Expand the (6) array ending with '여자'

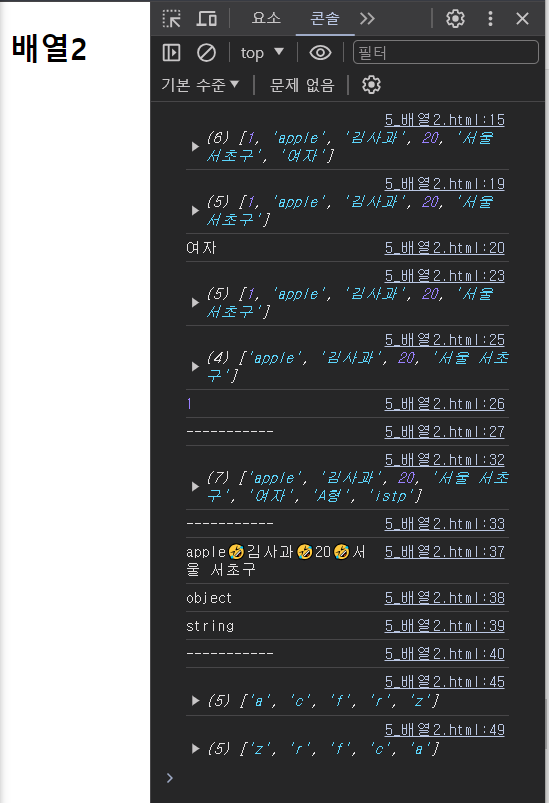(195, 146)
